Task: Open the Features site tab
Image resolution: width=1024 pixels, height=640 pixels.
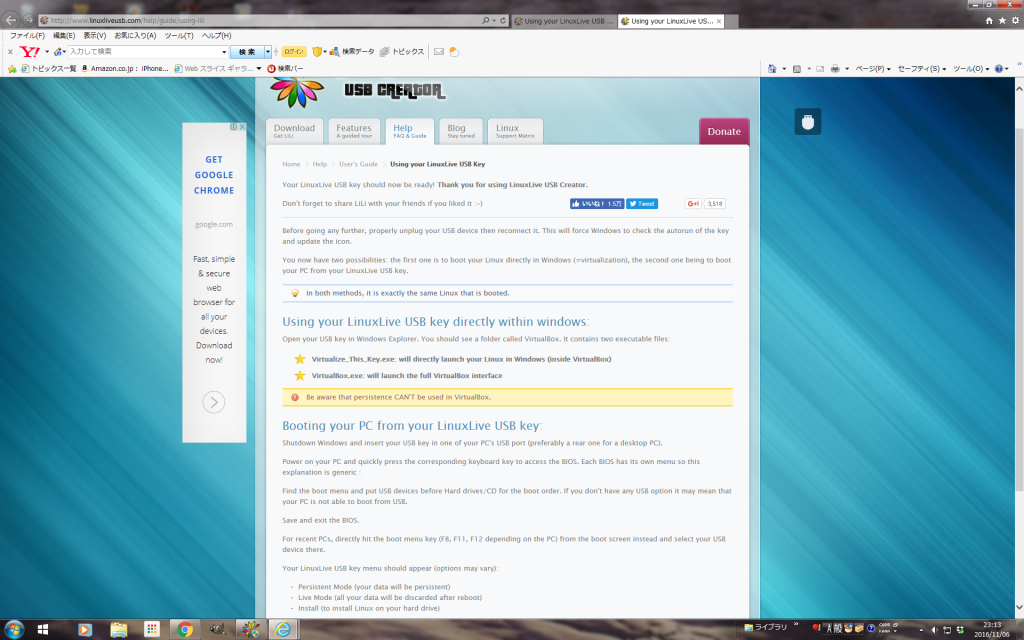Action: pyautogui.click(x=354, y=131)
